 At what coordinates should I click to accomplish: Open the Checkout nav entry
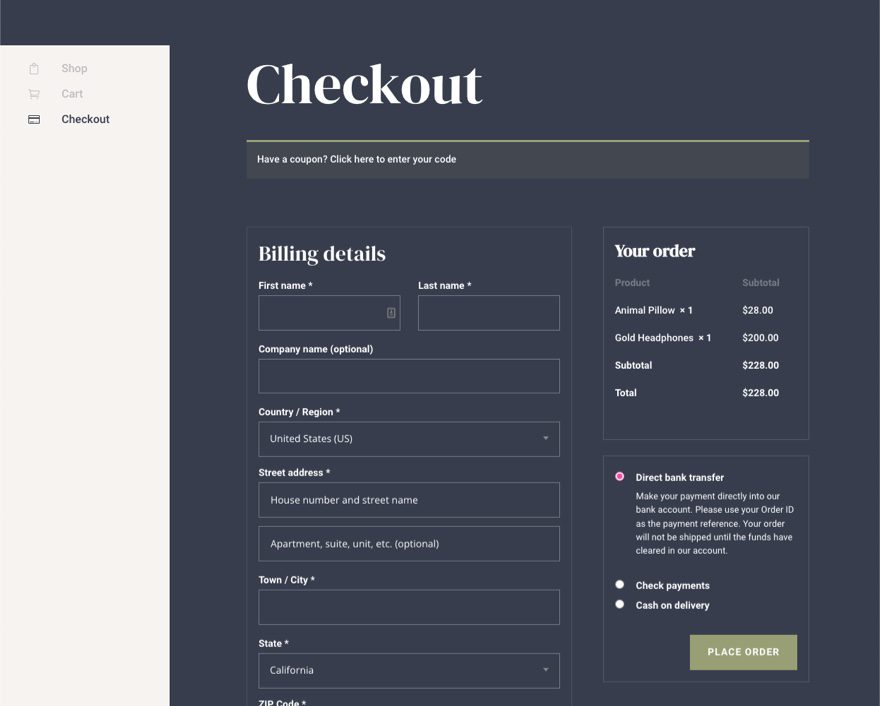click(85, 119)
